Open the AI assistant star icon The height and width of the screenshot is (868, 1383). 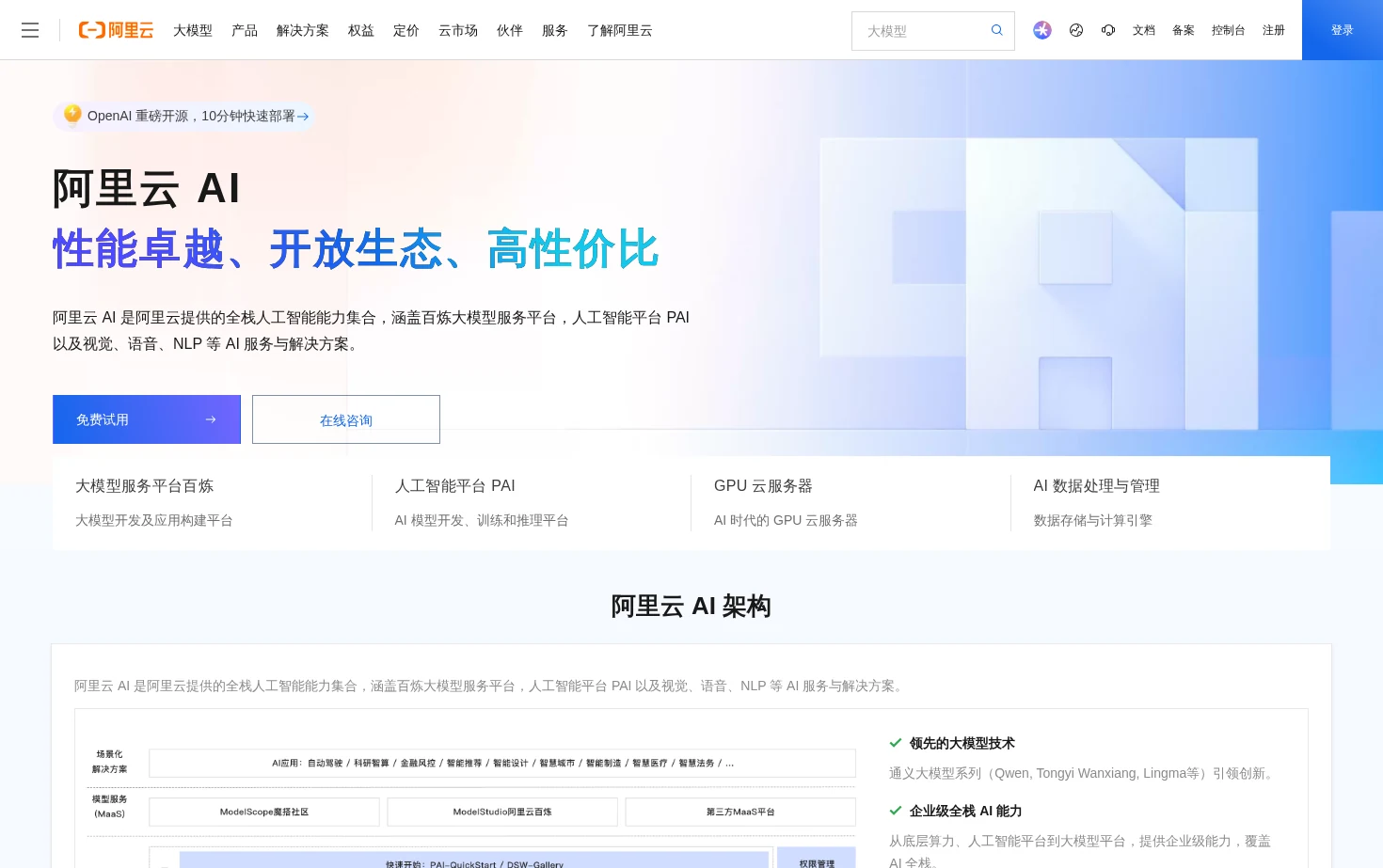coord(1042,30)
